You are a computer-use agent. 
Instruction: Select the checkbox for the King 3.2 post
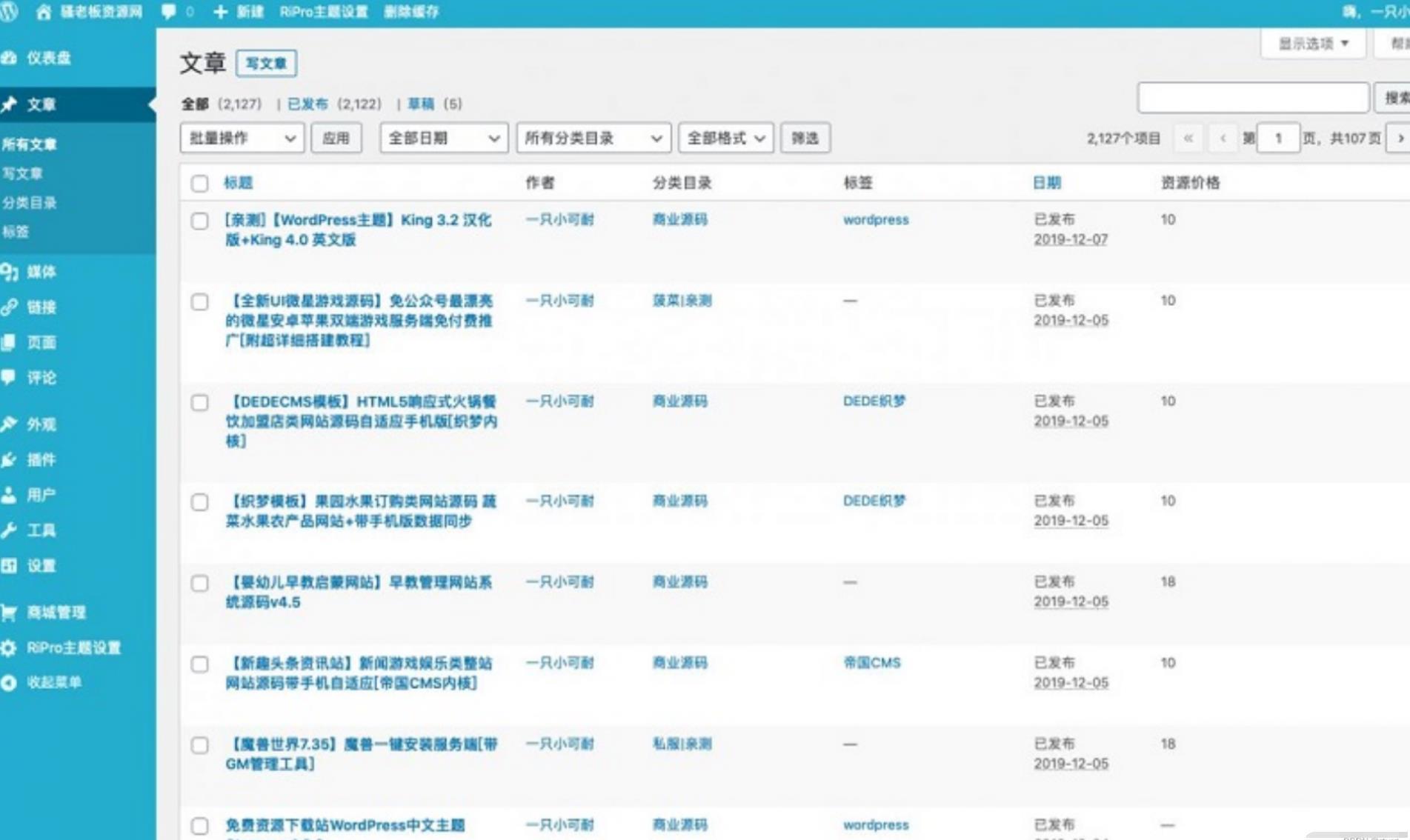[199, 220]
